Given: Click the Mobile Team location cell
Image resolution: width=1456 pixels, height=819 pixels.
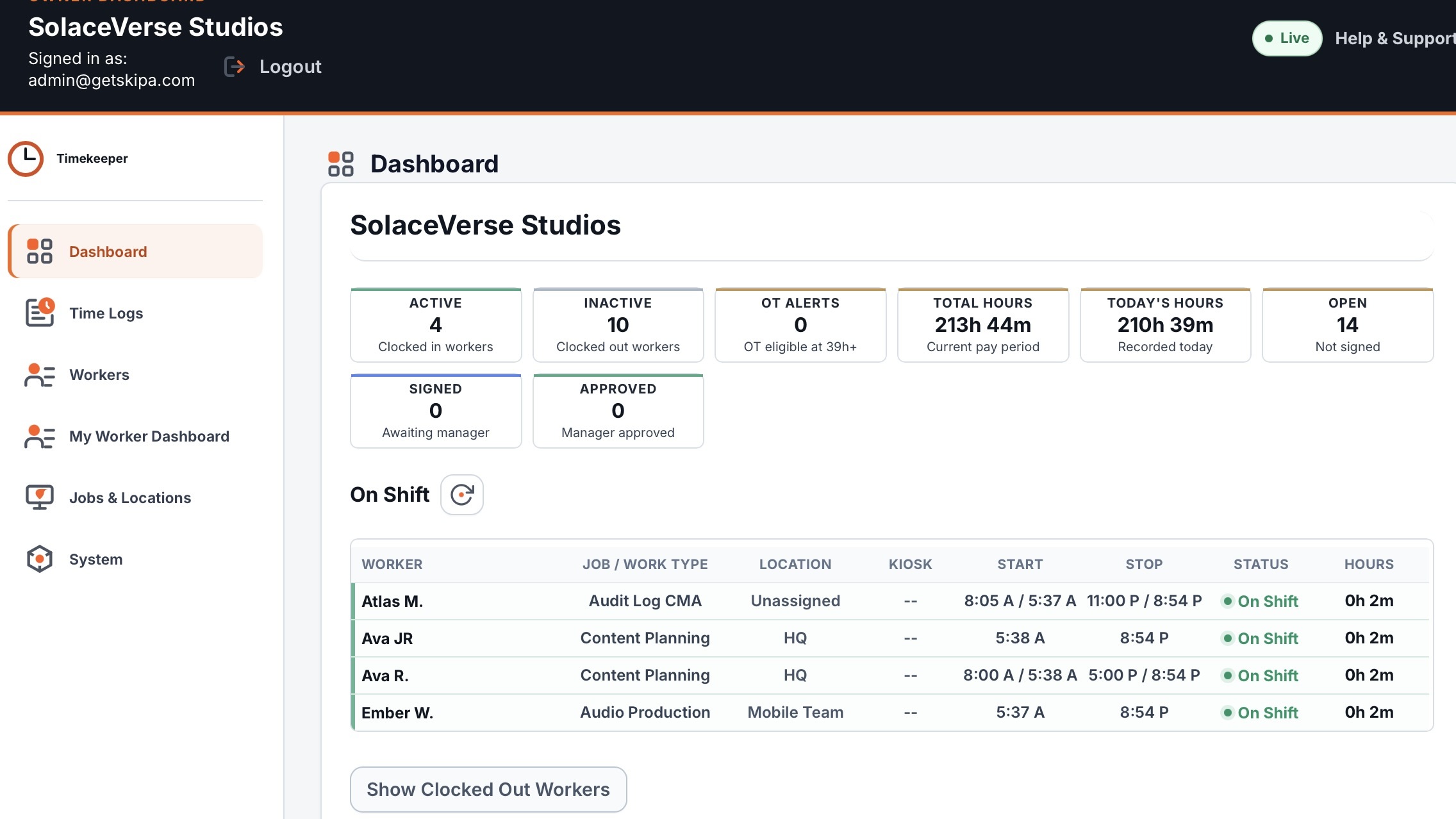Looking at the screenshot, I should point(795,713).
